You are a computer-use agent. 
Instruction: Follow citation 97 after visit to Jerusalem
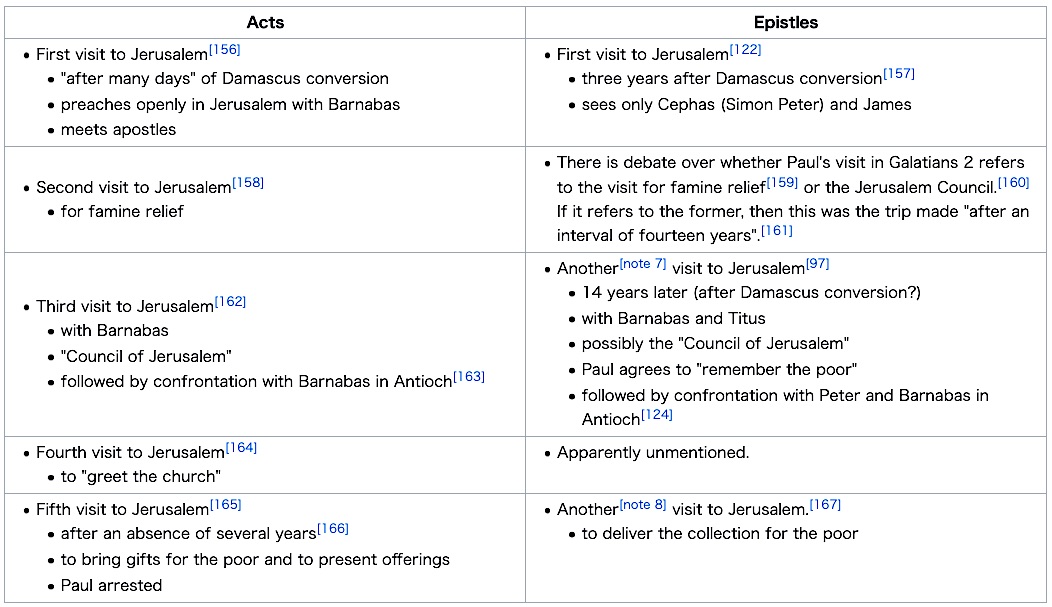(818, 264)
